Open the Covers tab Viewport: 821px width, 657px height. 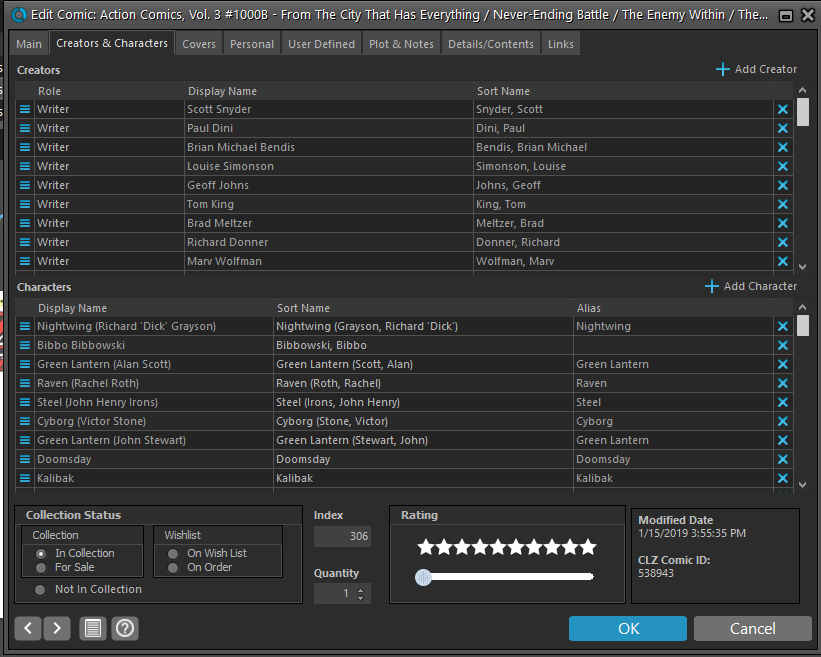199,44
